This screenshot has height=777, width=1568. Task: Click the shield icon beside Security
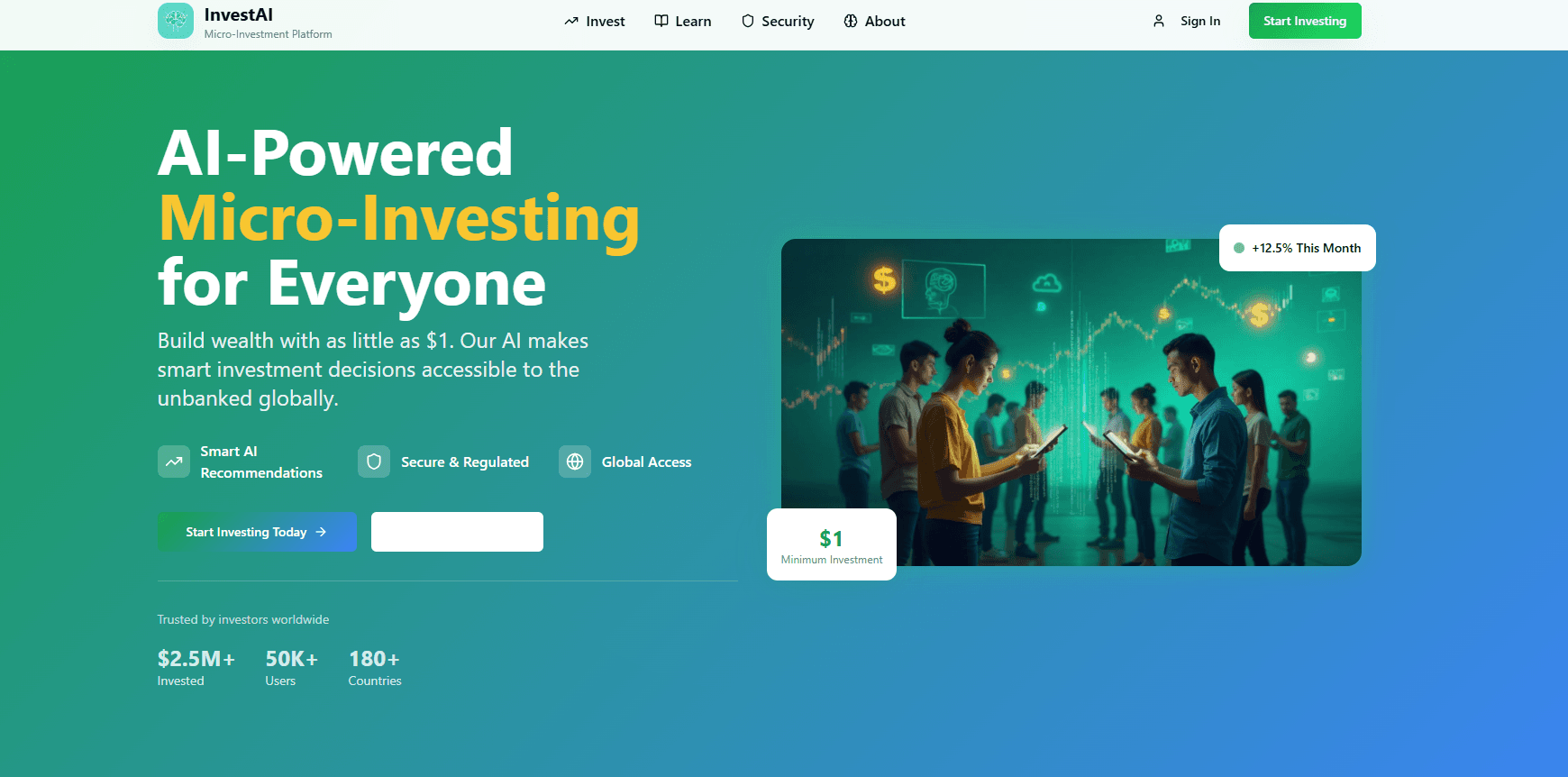pyautogui.click(x=748, y=21)
